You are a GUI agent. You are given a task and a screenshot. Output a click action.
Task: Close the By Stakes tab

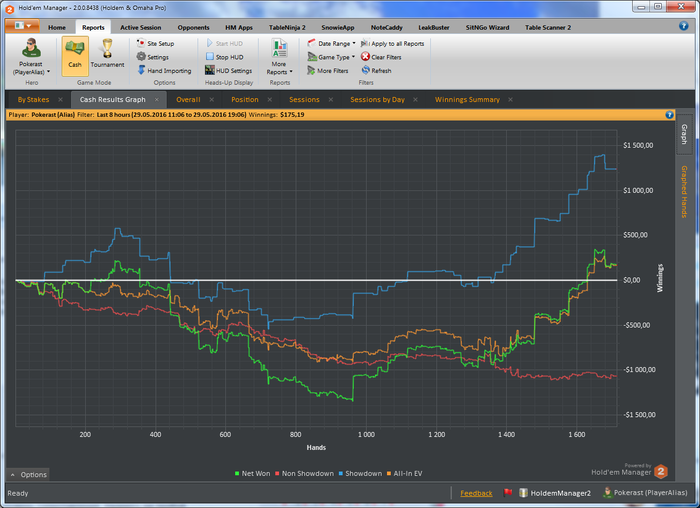click(x=60, y=100)
